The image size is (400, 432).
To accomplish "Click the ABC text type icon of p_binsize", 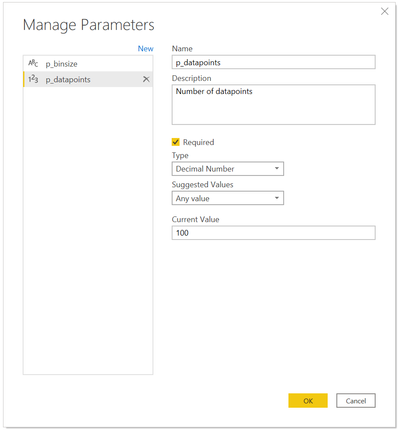I will pyautogui.click(x=33, y=63).
